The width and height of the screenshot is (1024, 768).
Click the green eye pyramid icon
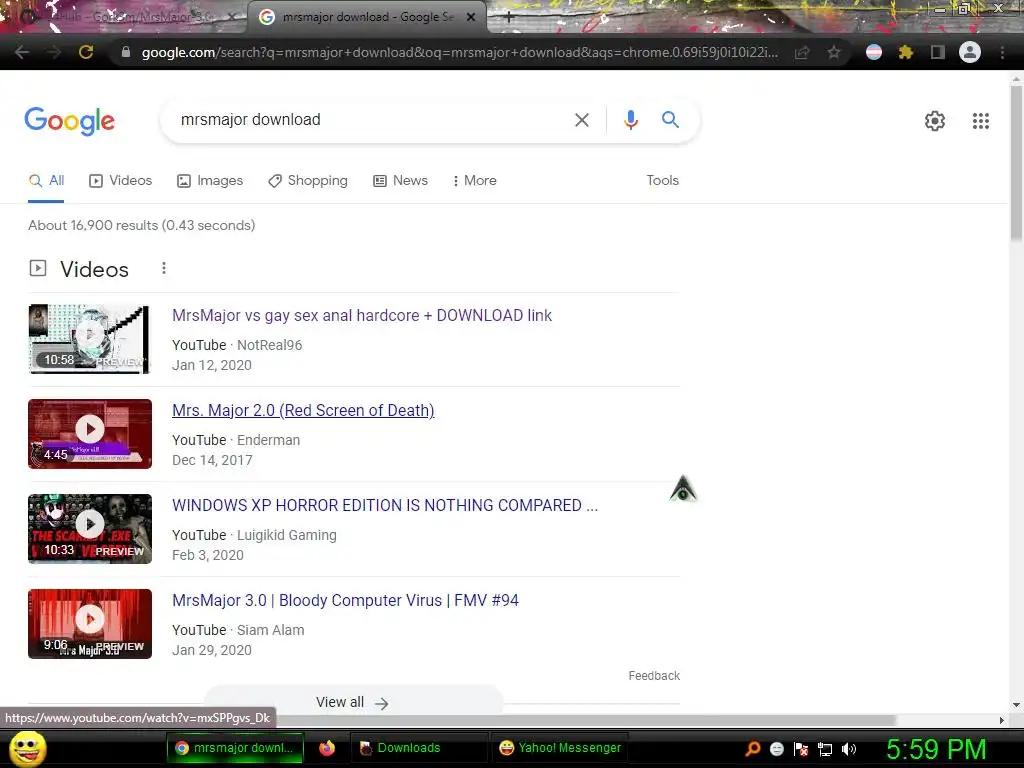coord(683,488)
